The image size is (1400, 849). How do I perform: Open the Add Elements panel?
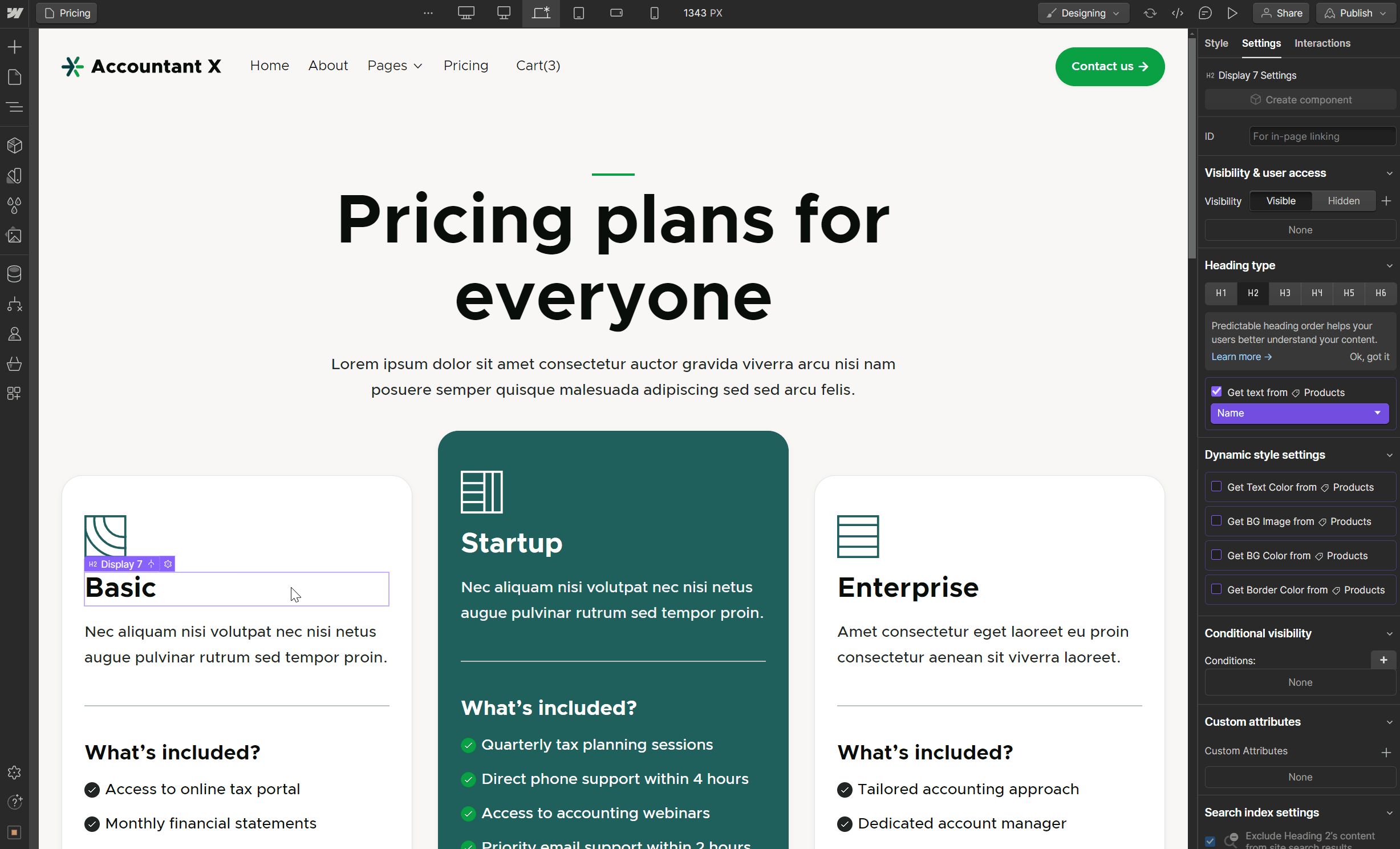tap(14, 46)
